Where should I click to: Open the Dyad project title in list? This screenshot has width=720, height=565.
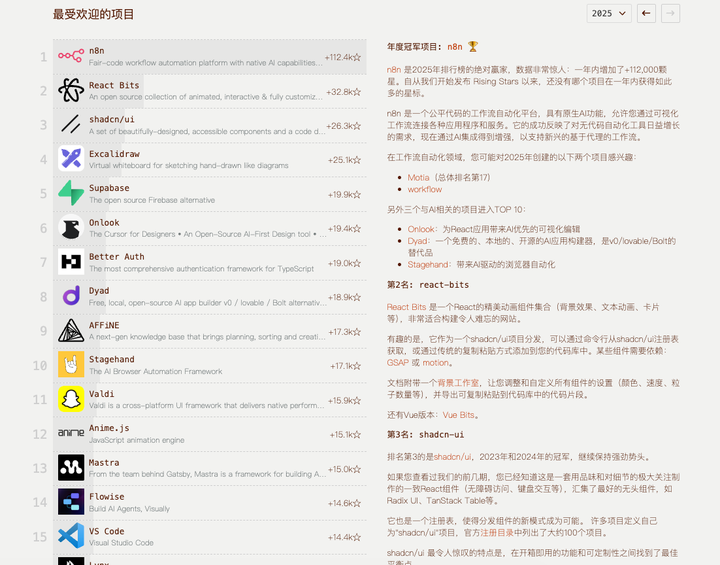point(99,291)
